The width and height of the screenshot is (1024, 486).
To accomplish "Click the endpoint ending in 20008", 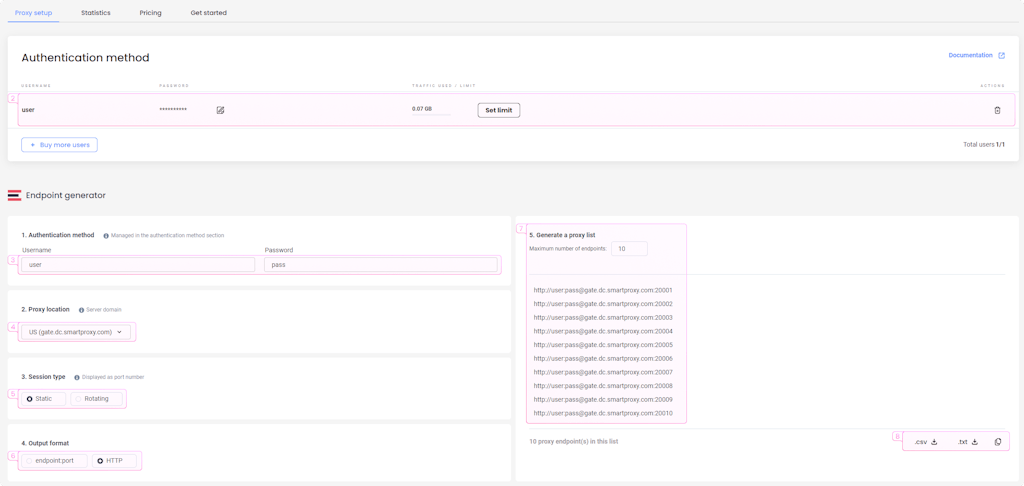I will click(603, 386).
